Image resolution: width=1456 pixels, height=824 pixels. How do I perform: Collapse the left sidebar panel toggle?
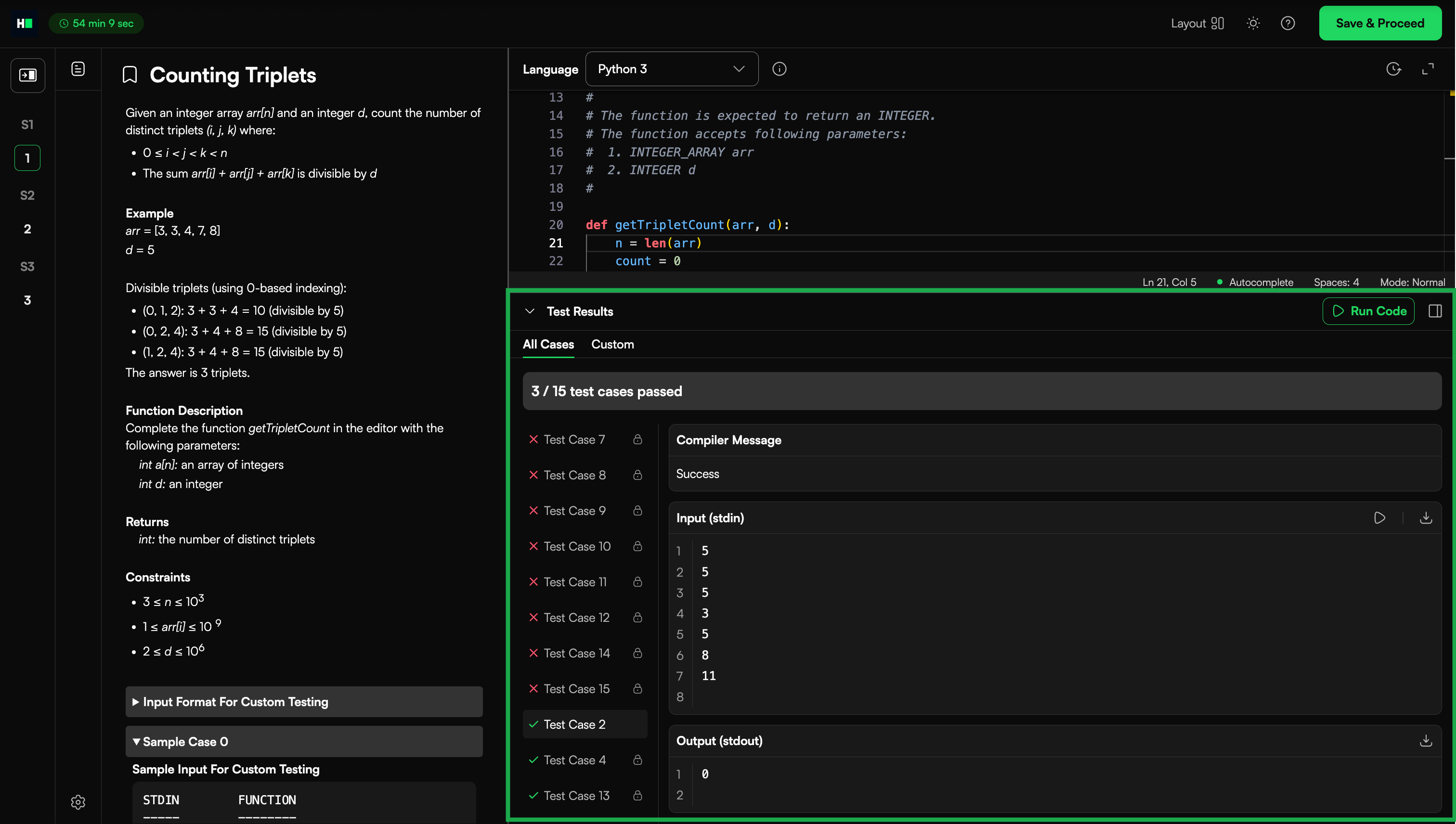click(x=28, y=75)
